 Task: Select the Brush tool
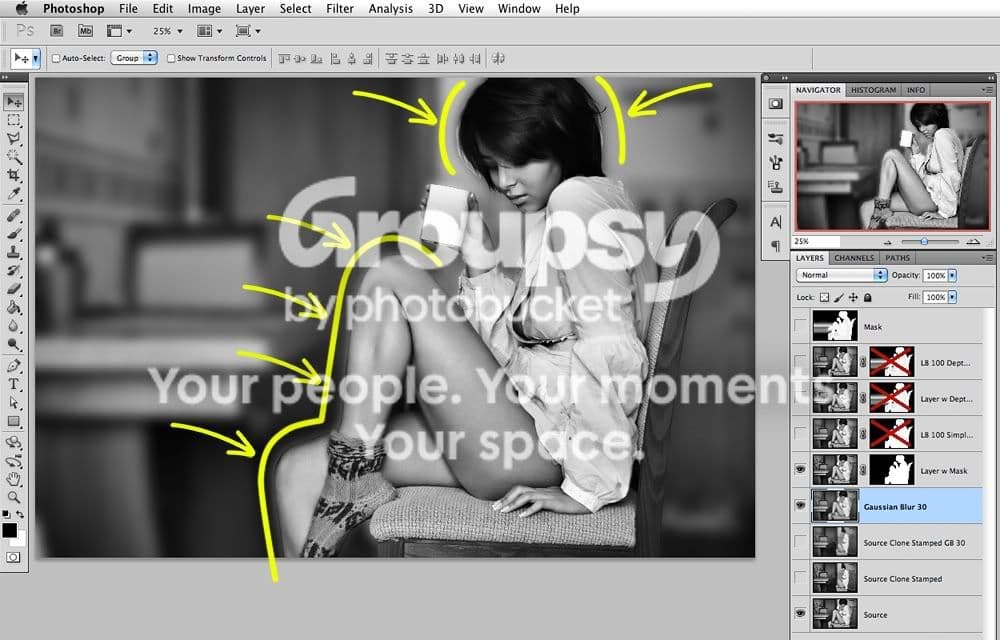tap(13, 234)
